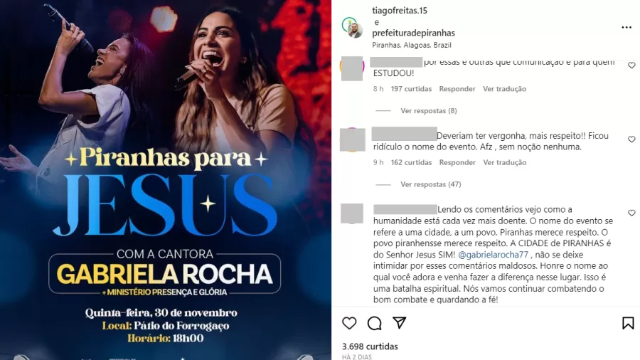Open the prefeituradepiranhas profile link
The width and height of the screenshot is (640, 360).
[x=413, y=33]
